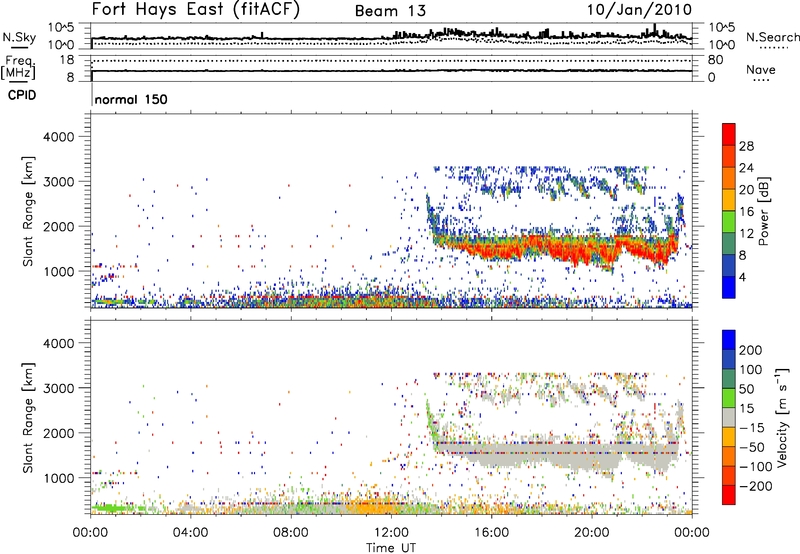Click the "4000" tick of the power panel
Screen dimensions: 800x554
coord(58,137)
